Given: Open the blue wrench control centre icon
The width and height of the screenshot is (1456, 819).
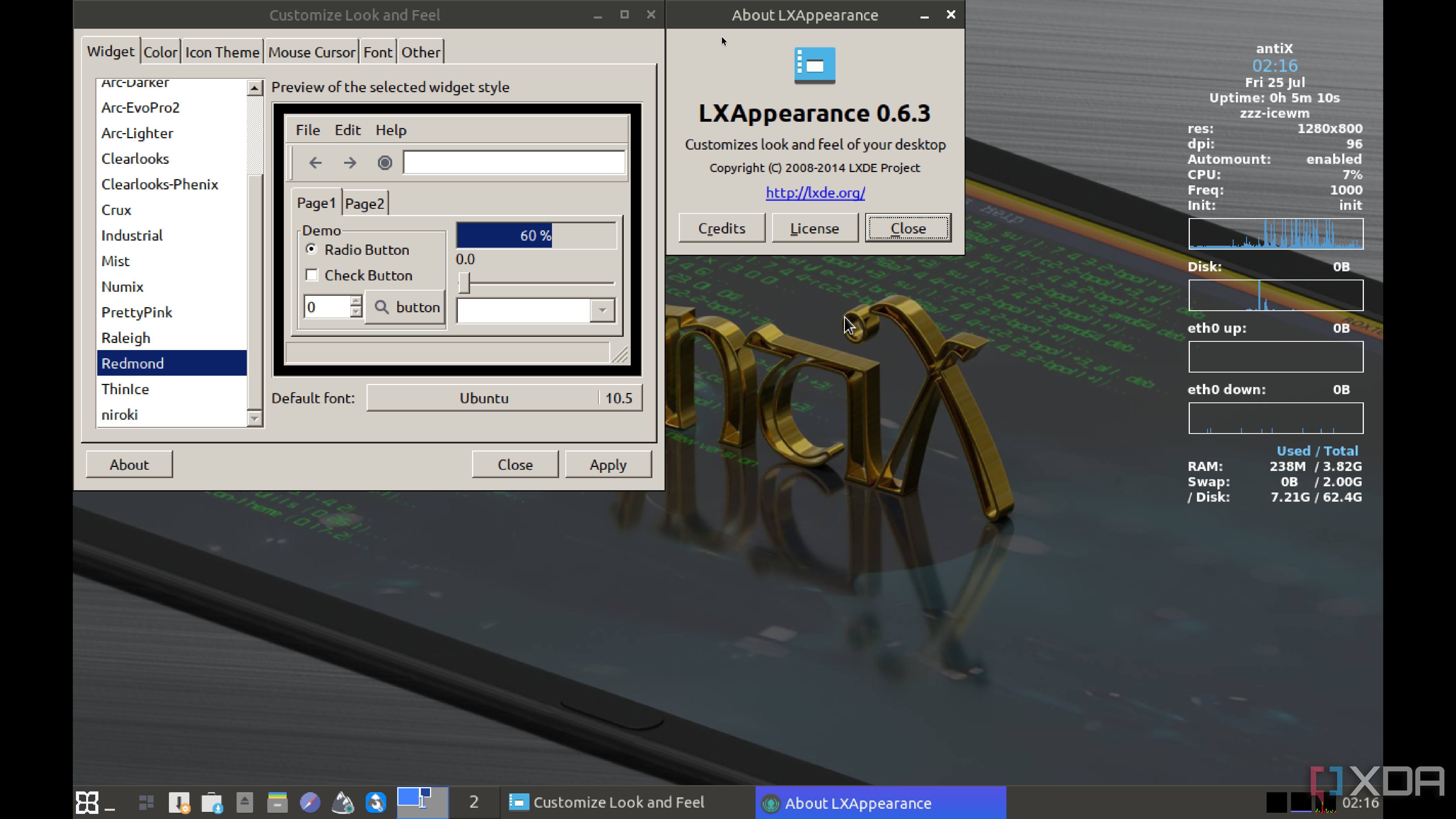Looking at the screenshot, I should tap(376, 802).
